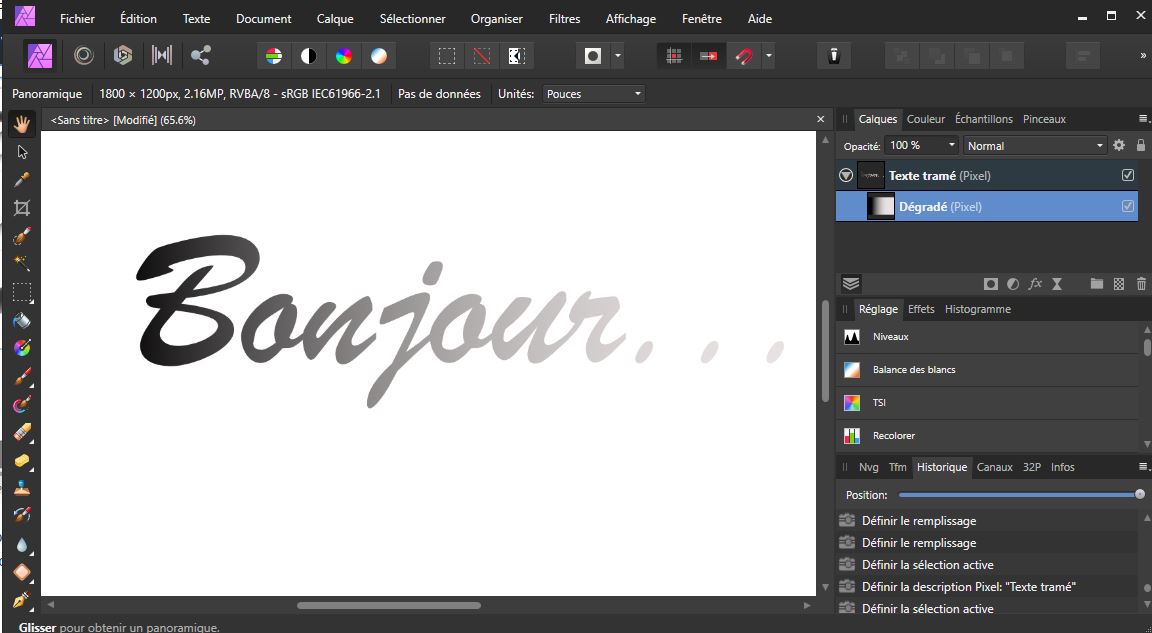
Task: Open the Calques panel preferences menu
Action: [1143, 119]
